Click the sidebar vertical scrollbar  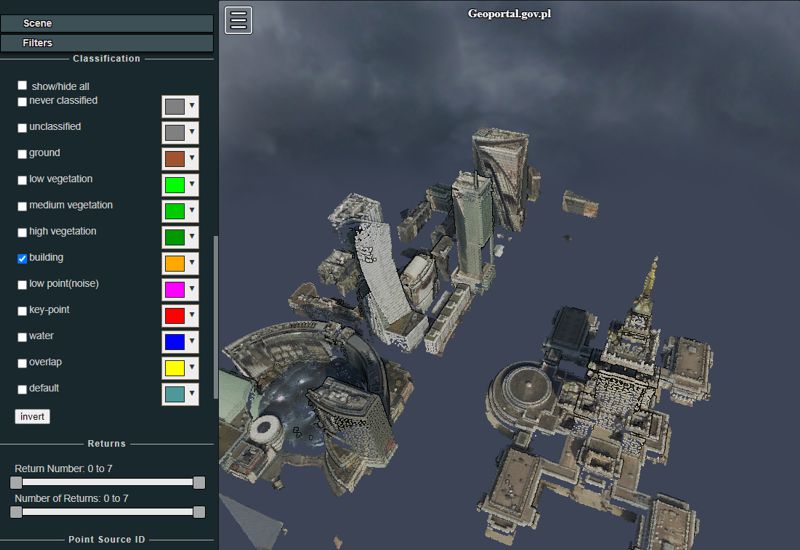(x=216, y=316)
